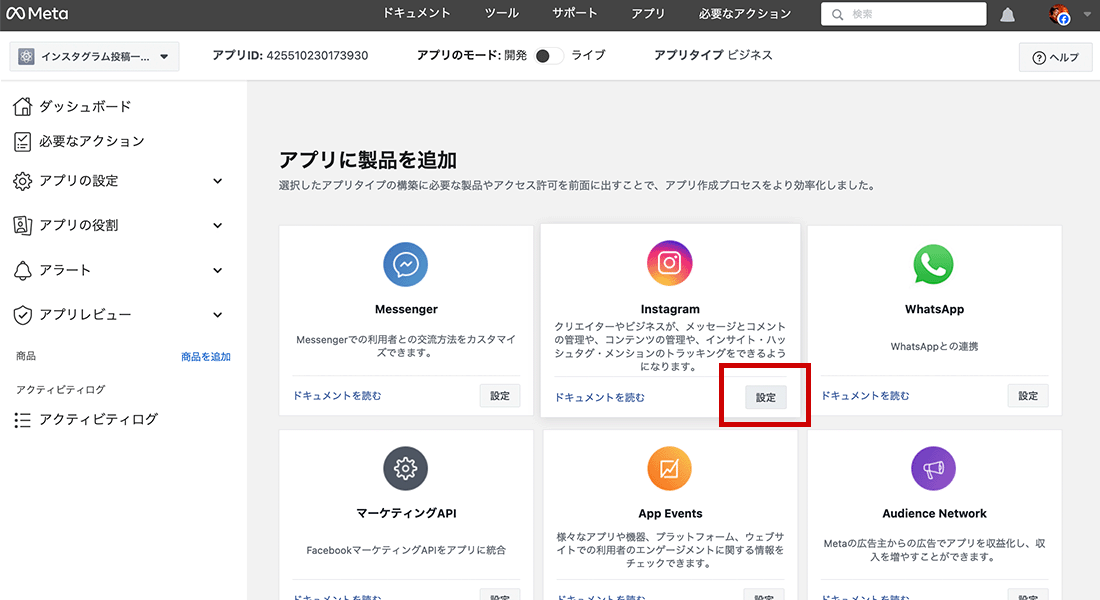Open 必要なアクション in top navigation
Image resolution: width=1100 pixels, height=600 pixels.
click(745, 13)
